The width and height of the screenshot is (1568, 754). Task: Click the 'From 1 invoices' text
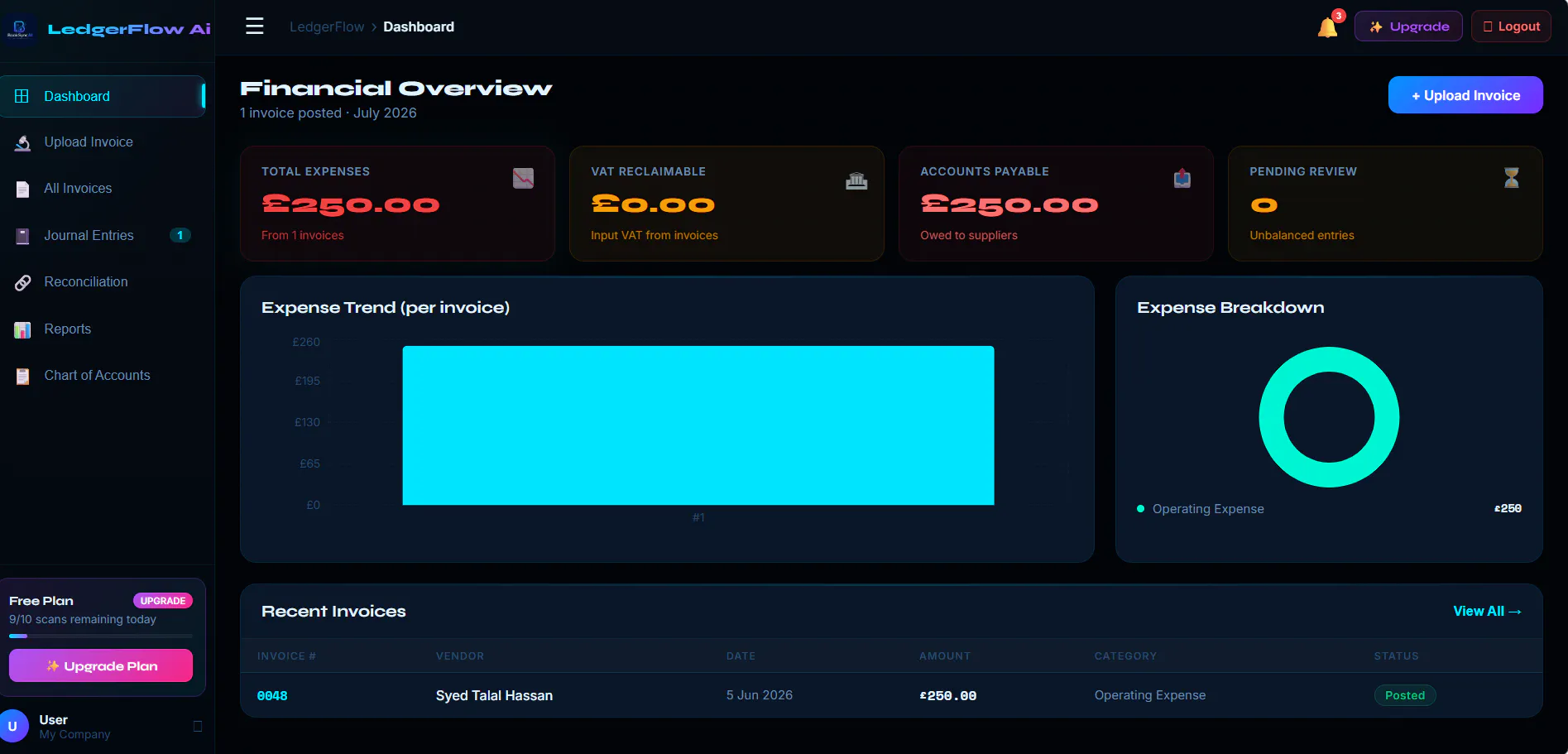303,235
